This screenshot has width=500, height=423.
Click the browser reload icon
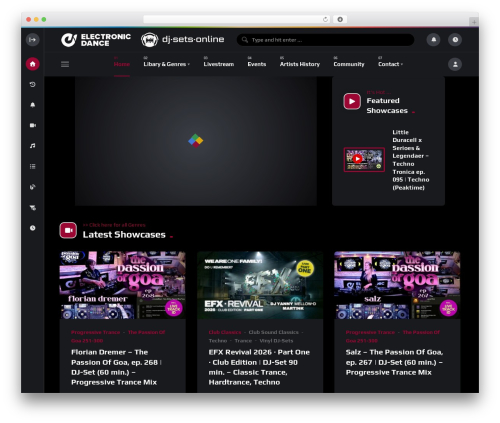pyautogui.click(x=325, y=19)
